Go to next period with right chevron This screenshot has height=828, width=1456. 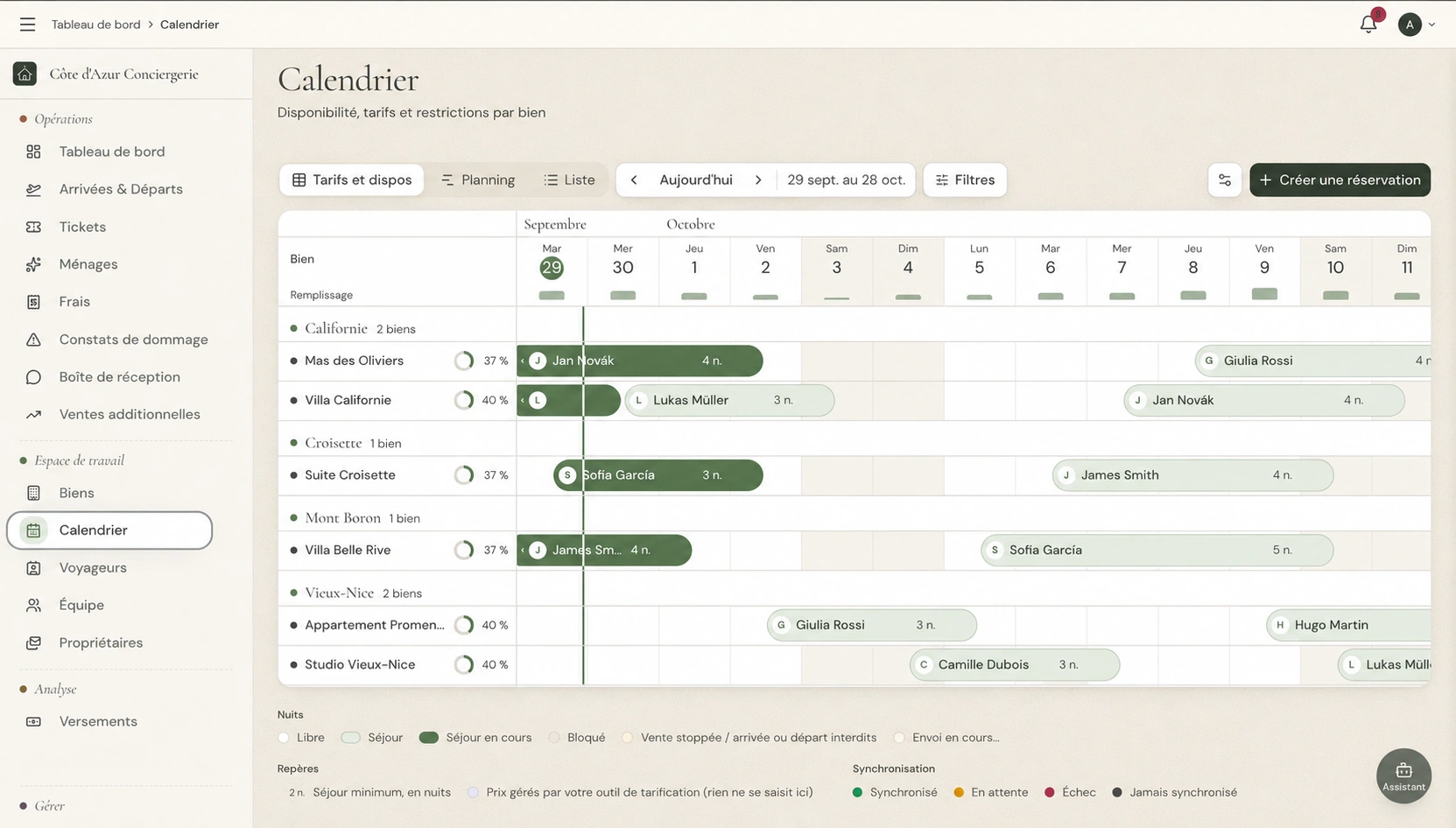(x=758, y=180)
